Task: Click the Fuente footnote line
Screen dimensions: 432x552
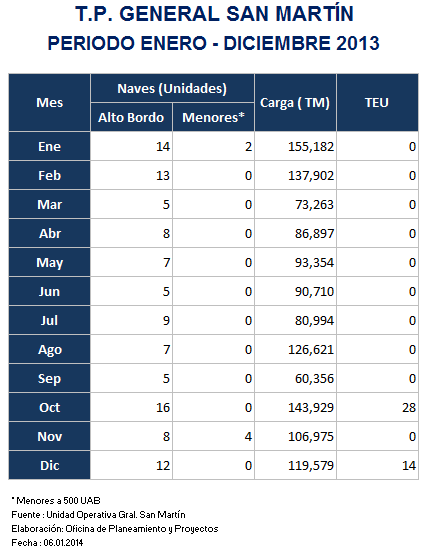Action: (98, 515)
